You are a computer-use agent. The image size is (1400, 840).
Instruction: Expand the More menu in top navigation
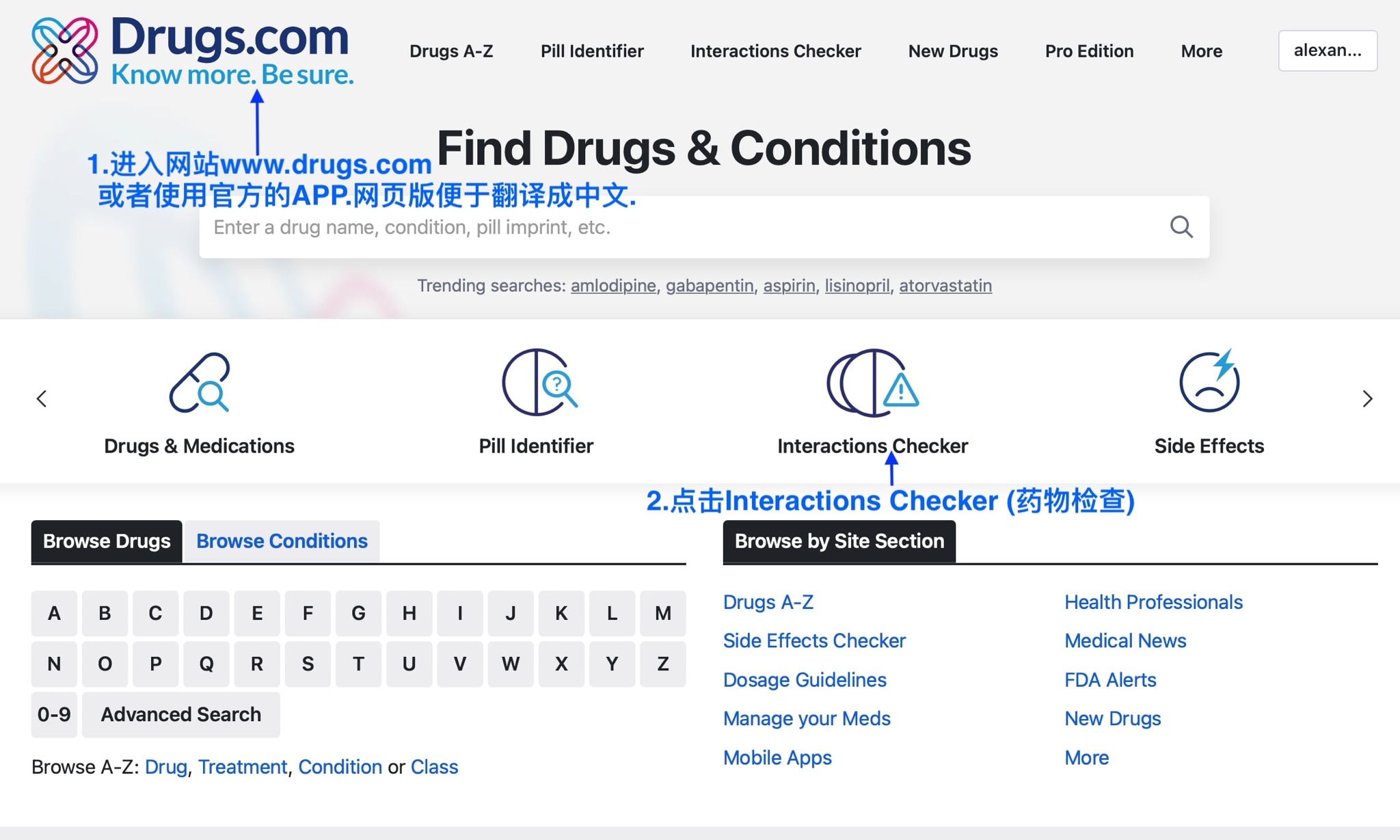(x=1201, y=51)
